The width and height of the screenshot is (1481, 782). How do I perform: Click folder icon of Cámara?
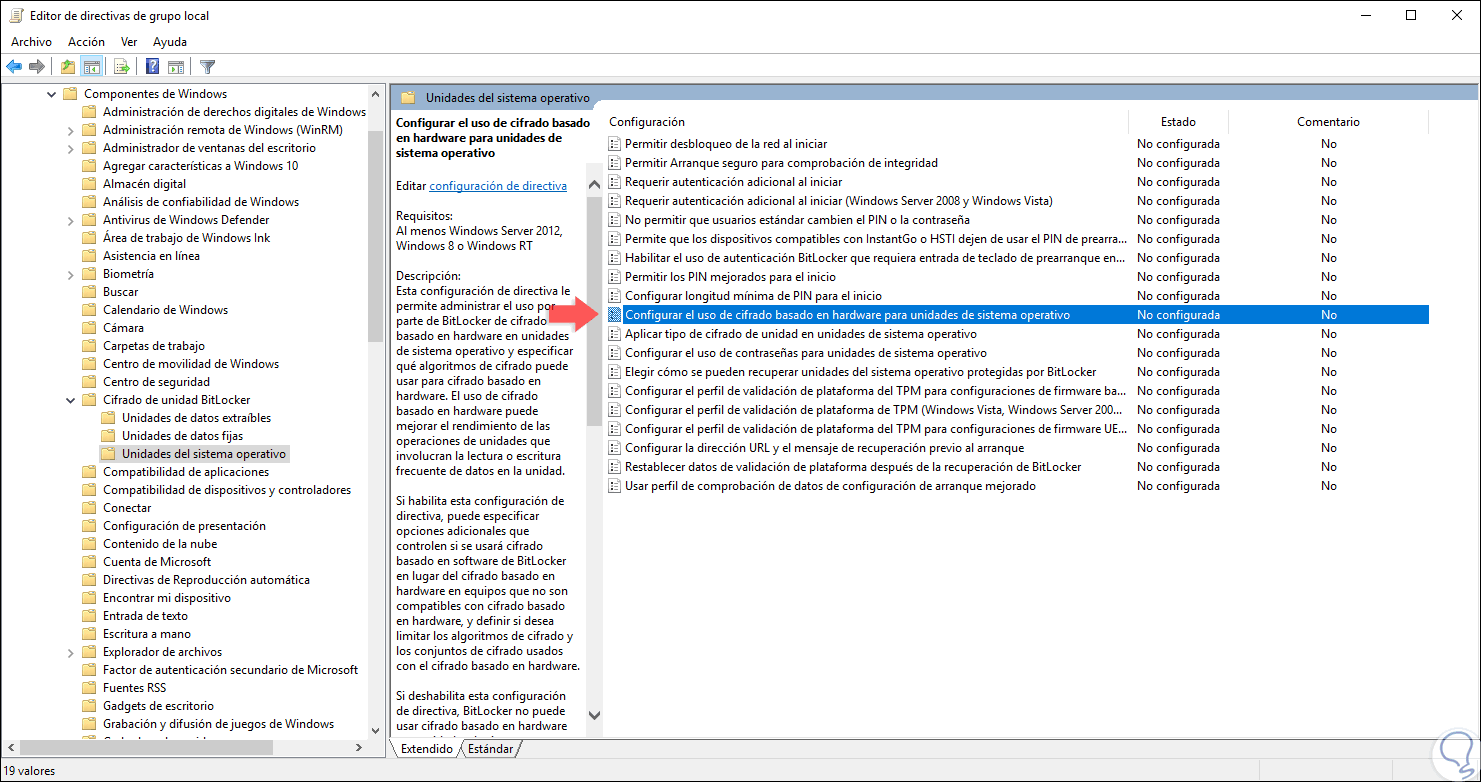tap(90, 328)
